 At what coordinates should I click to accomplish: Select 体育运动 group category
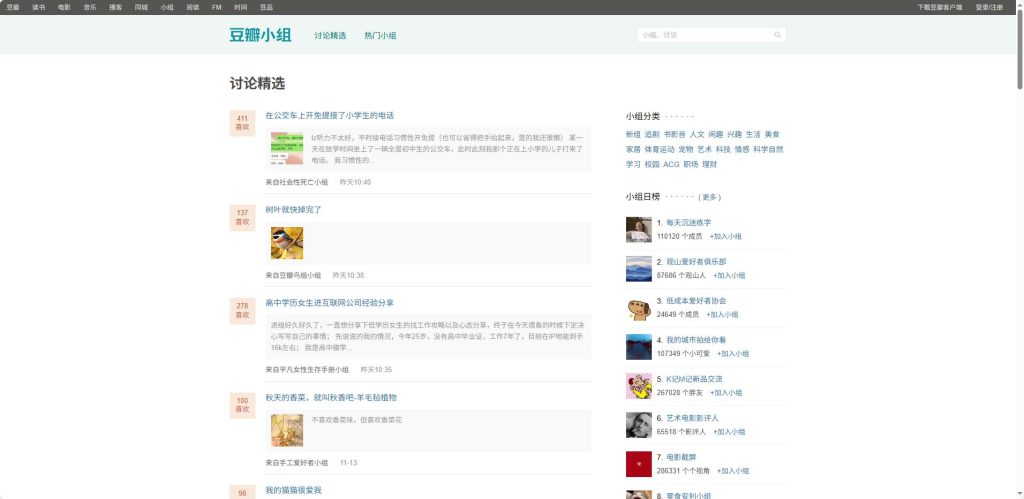pos(660,150)
